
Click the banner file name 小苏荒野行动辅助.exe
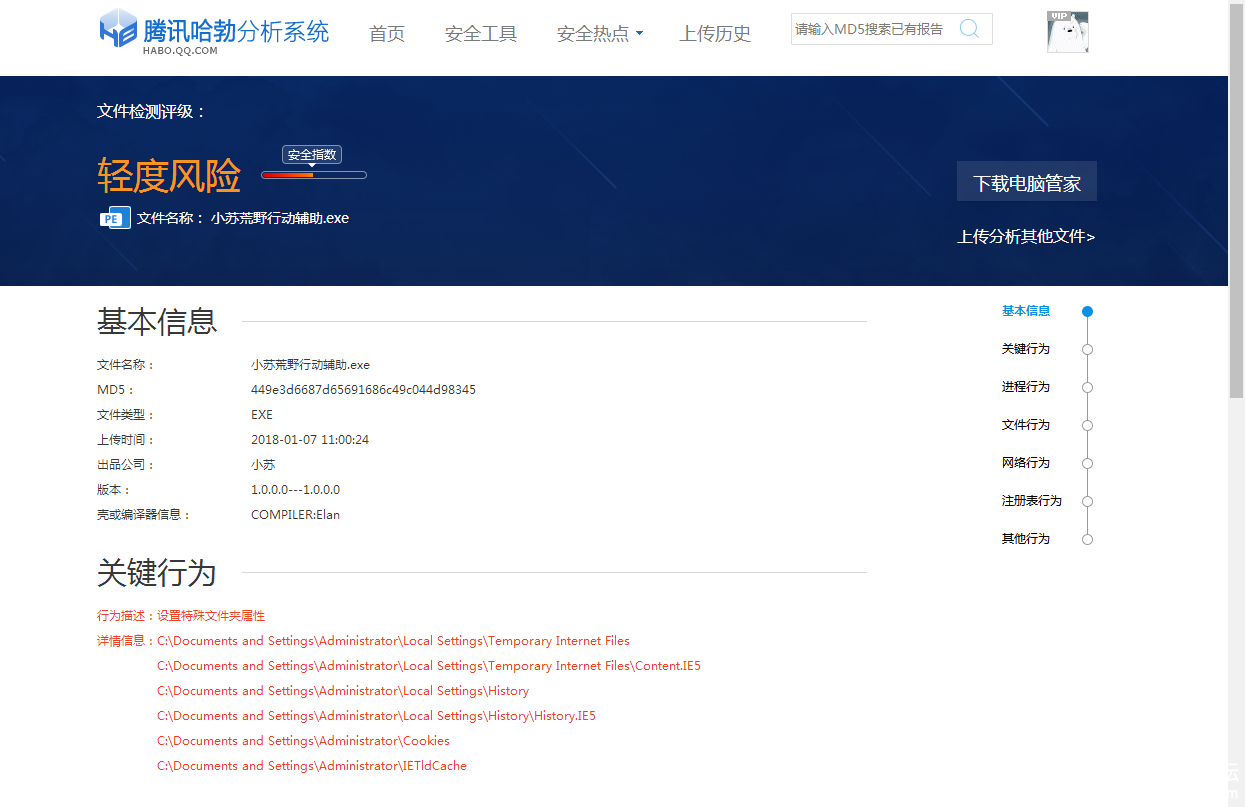point(280,218)
